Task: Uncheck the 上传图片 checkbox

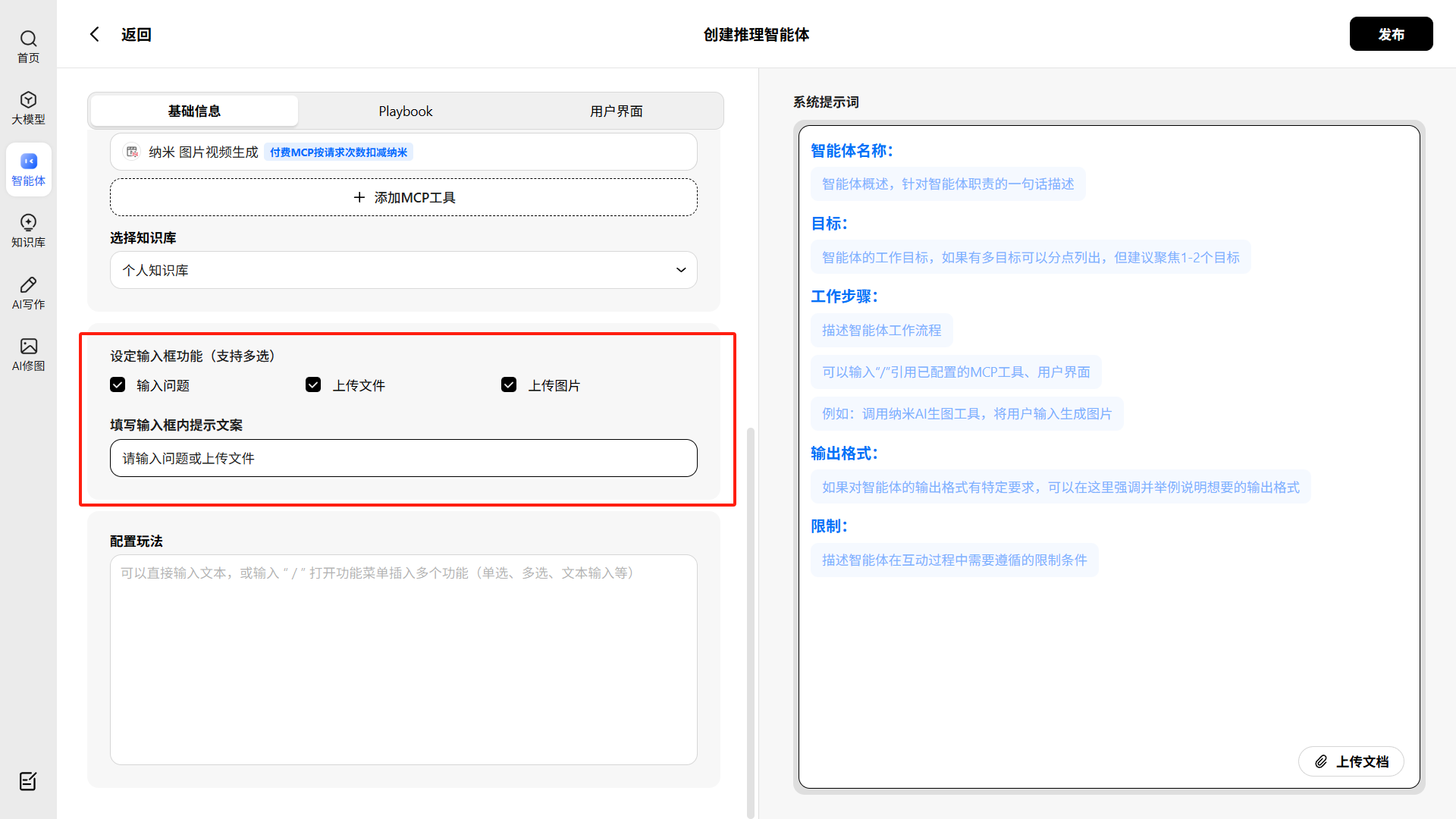Action: coord(509,384)
